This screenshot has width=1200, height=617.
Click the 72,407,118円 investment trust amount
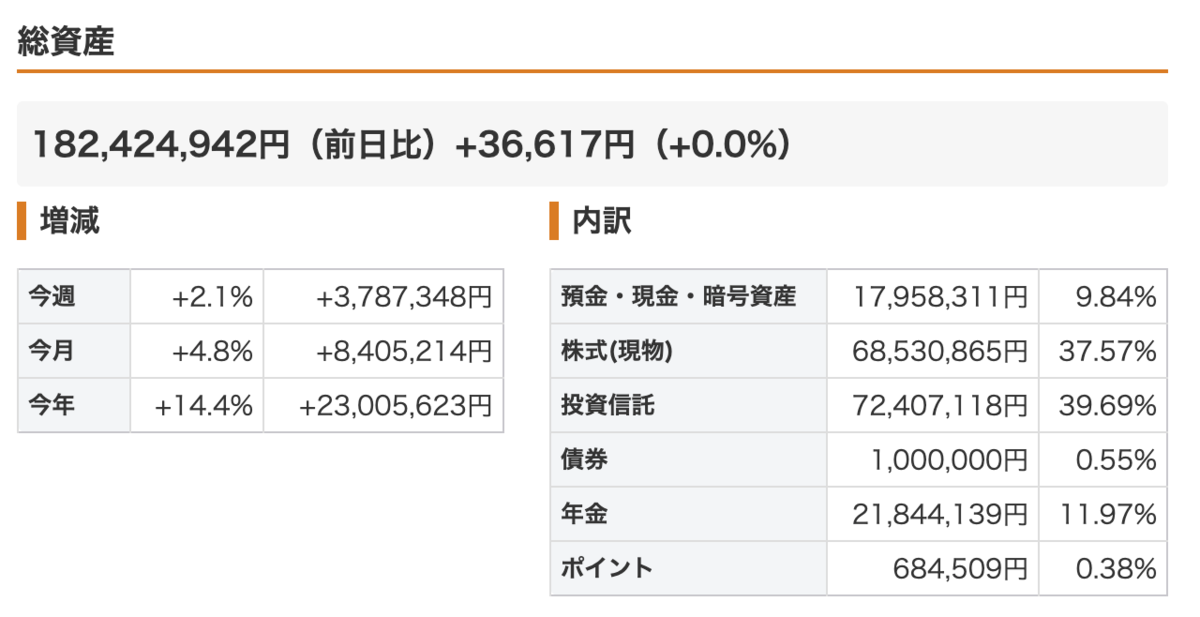[940, 405]
